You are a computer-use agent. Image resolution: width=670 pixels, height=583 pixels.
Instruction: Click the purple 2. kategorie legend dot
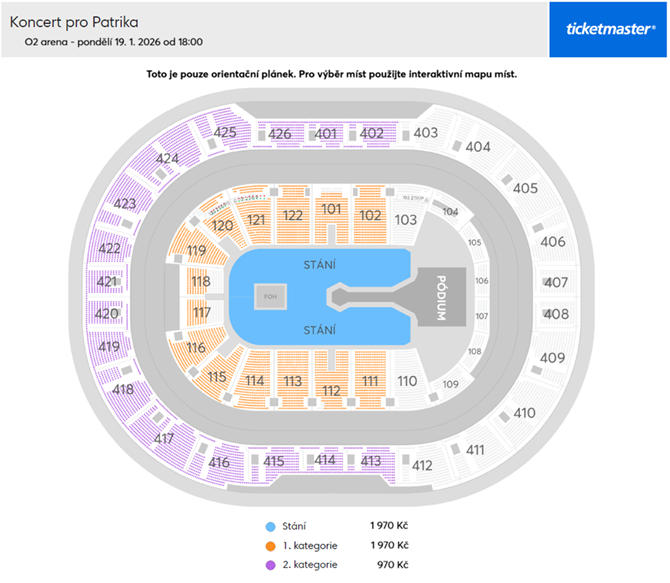coord(271,566)
